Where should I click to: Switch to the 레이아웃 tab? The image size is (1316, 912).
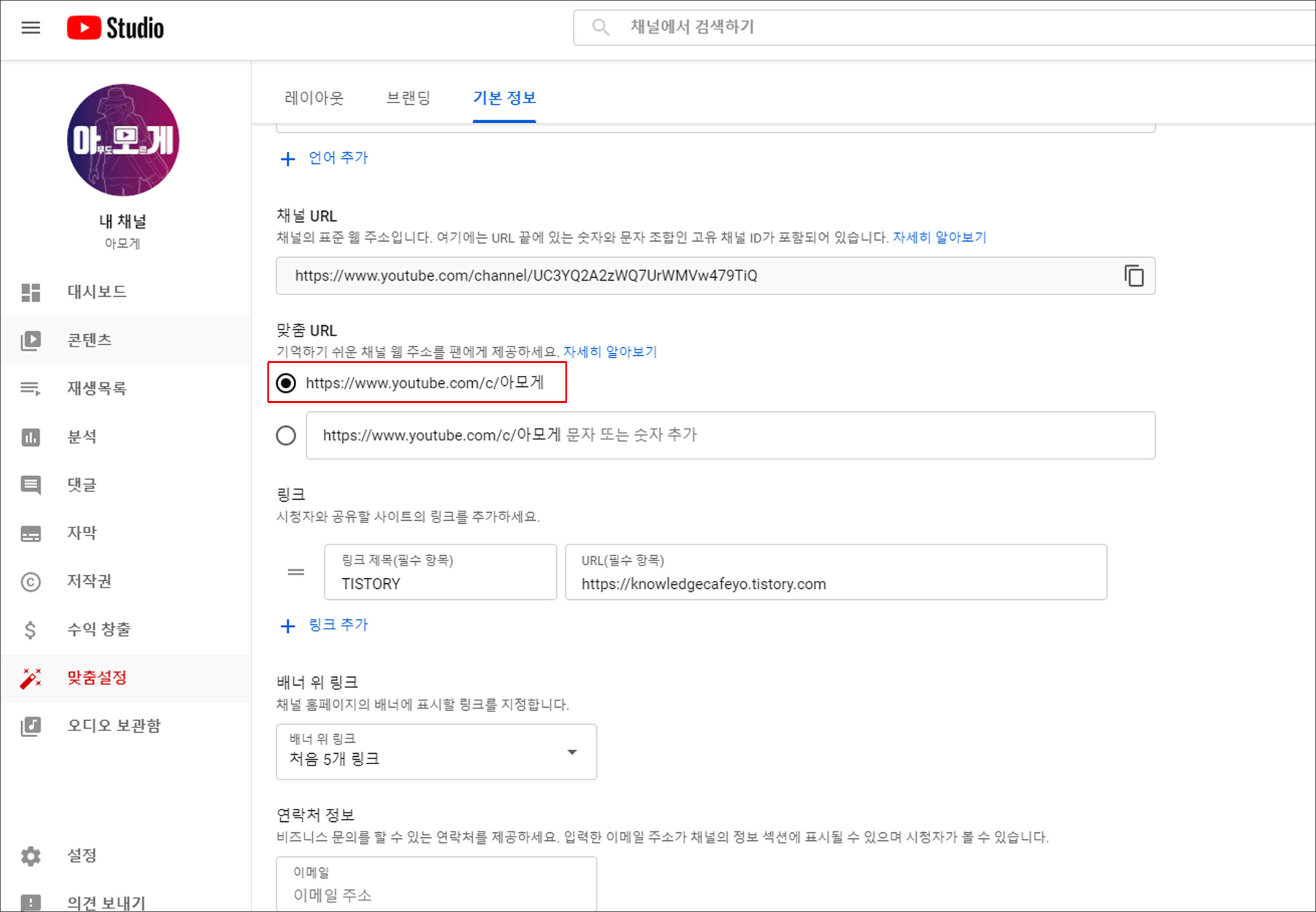coord(314,98)
